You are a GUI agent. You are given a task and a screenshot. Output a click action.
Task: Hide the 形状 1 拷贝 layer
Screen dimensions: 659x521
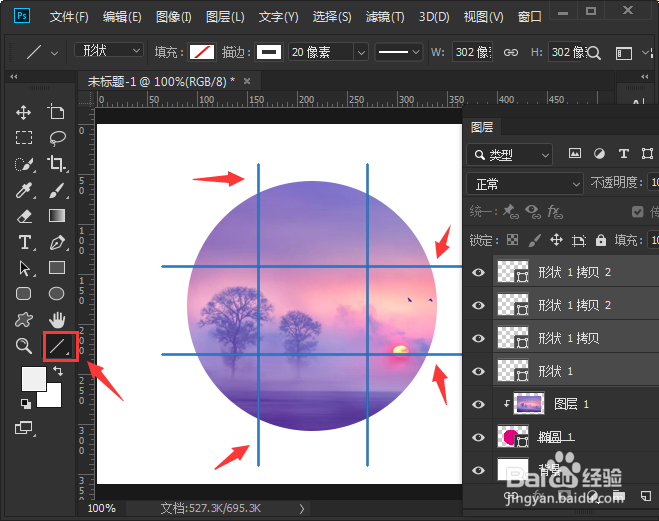pyautogui.click(x=478, y=338)
